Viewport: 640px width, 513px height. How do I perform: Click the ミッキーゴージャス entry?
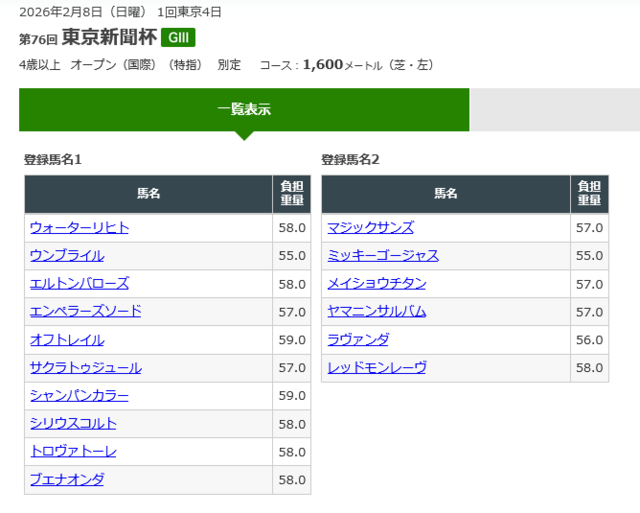(x=382, y=255)
